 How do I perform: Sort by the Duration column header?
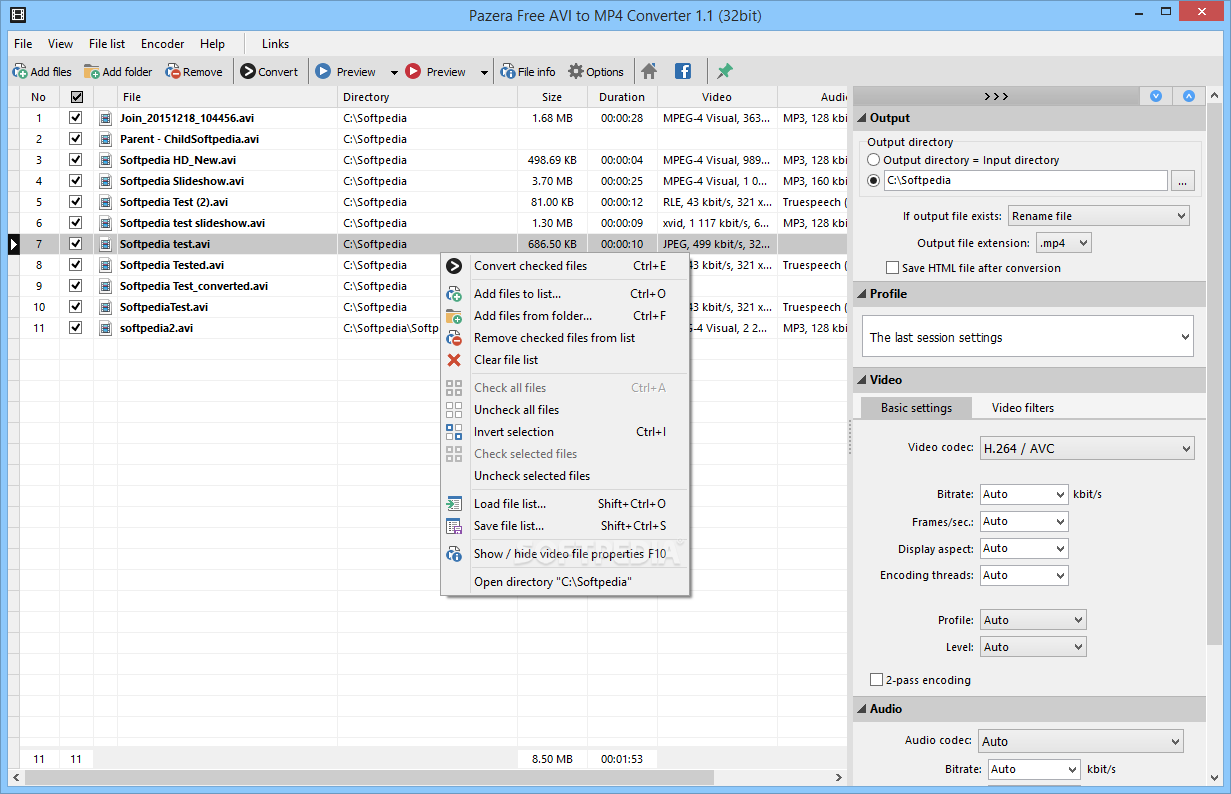(622, 97)
